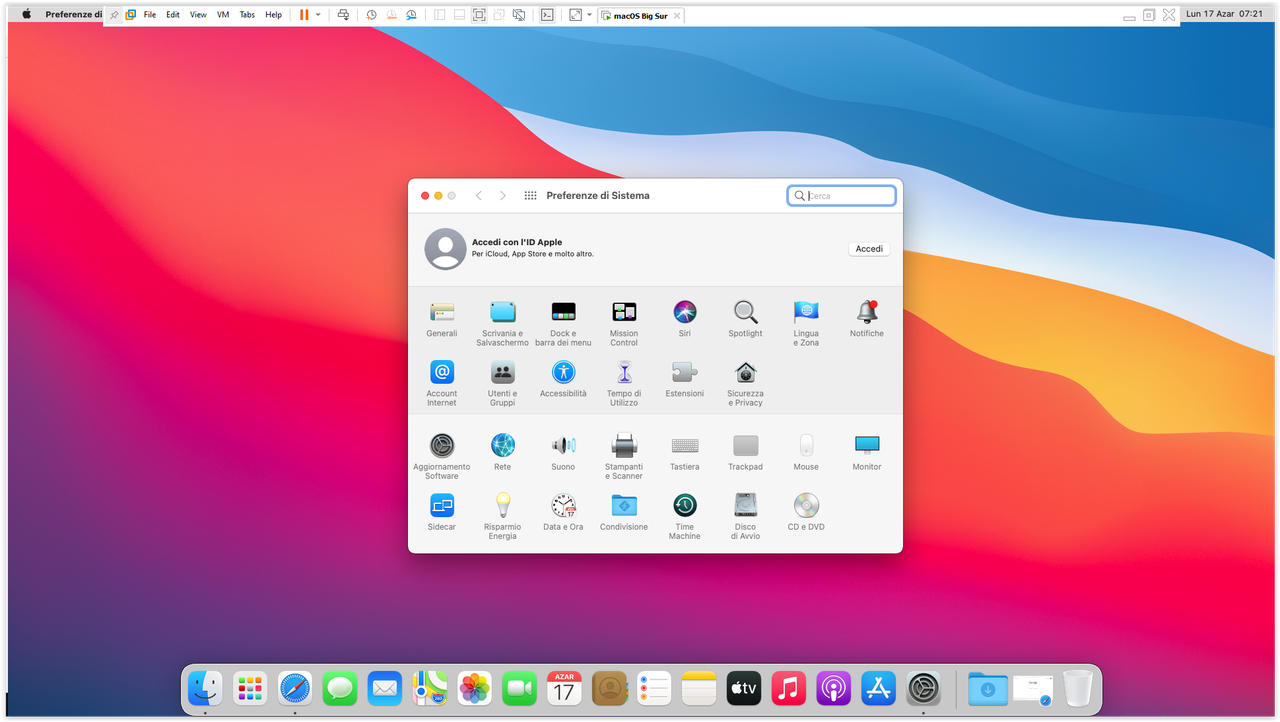Open Dock e barra dei menu pane
This screenshot has height=722, width=1280.
tap(563, 323)
